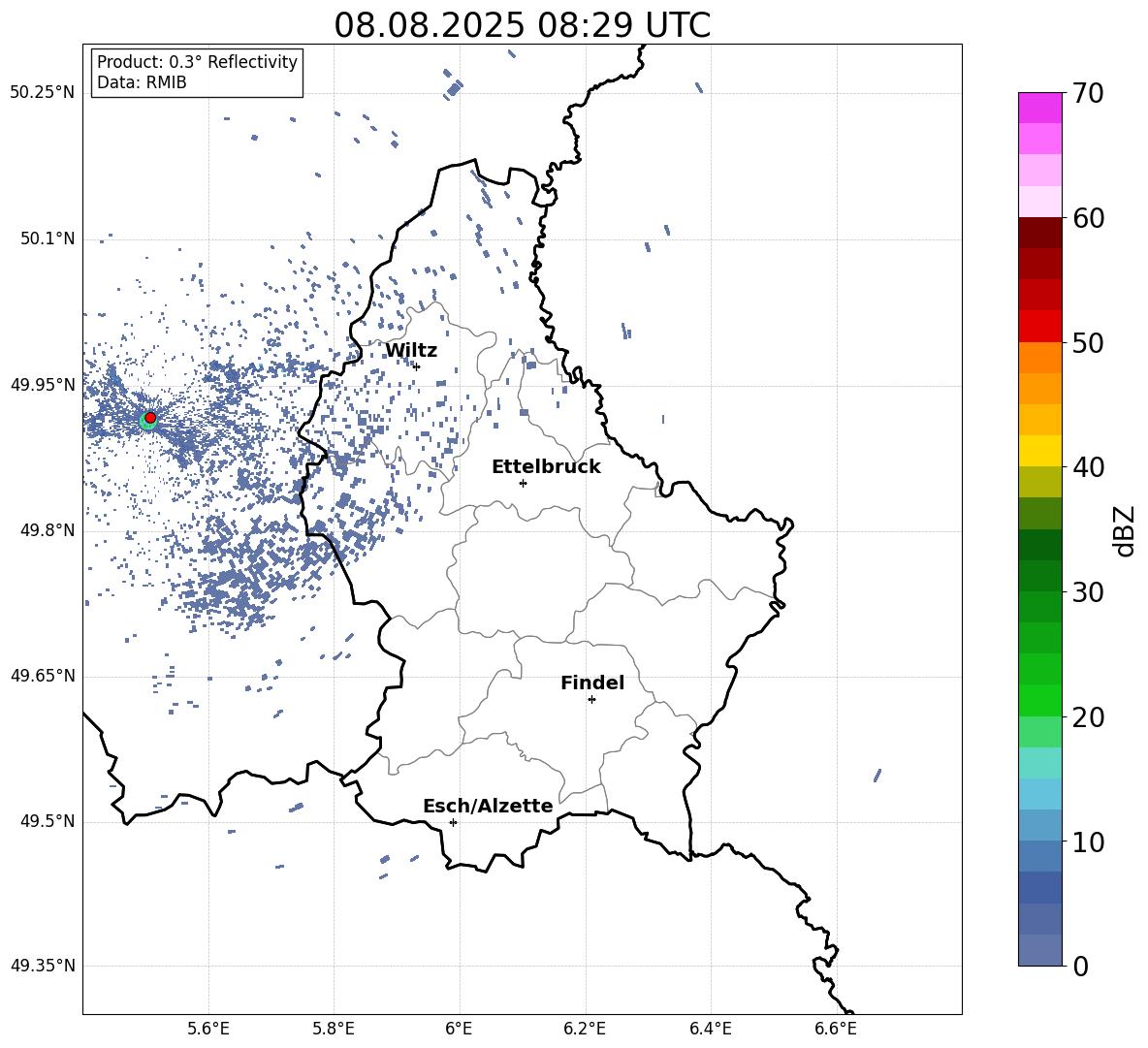The height and width of the screenshot is (1048, 1148).
Task: Click the Ettelbruck city label
Action: [546, 467]
